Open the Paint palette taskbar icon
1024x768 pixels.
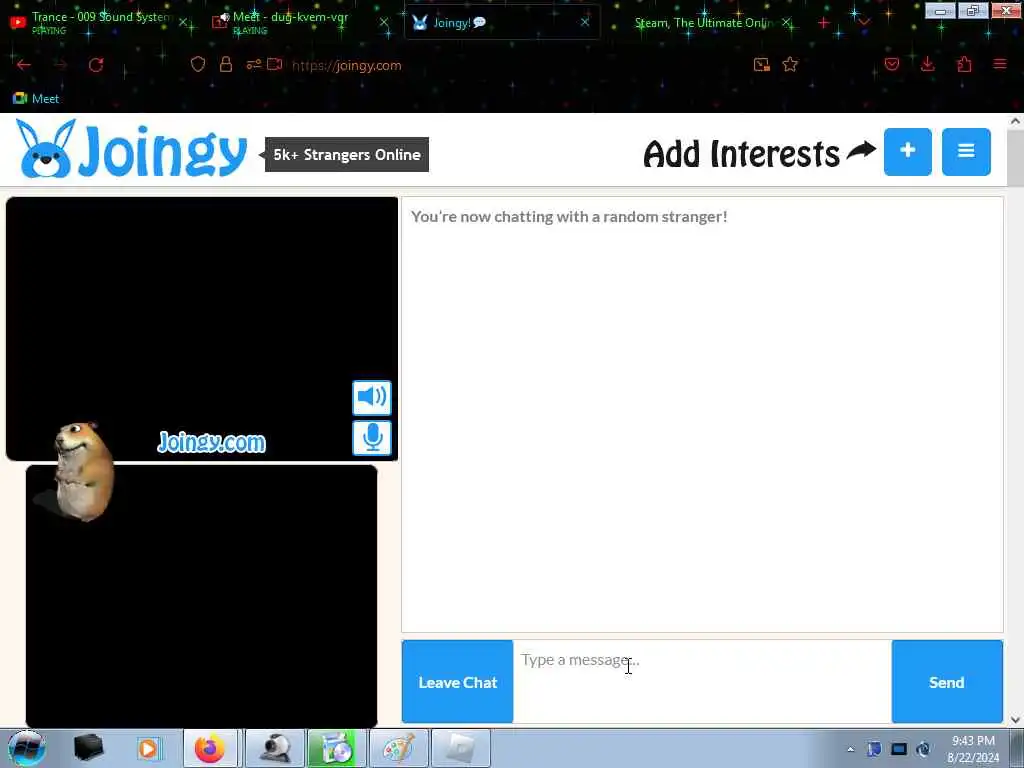pos(398,748)
